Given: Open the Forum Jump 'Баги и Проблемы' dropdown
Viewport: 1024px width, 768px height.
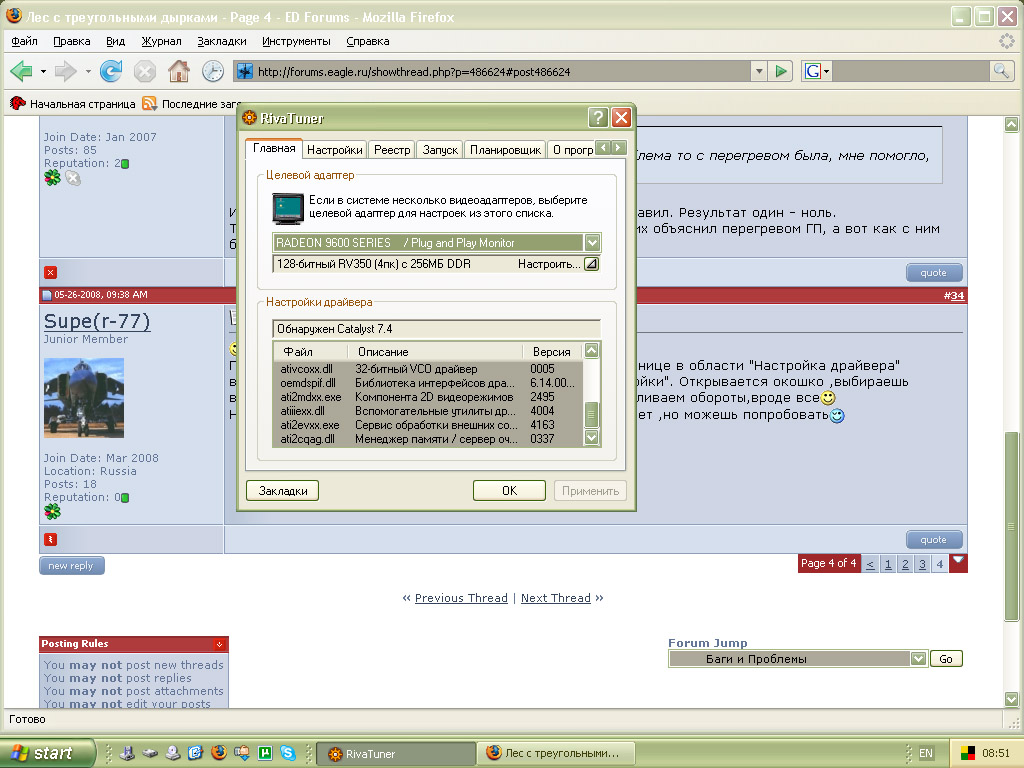Looking at the screenshot, I should point(918,658).
